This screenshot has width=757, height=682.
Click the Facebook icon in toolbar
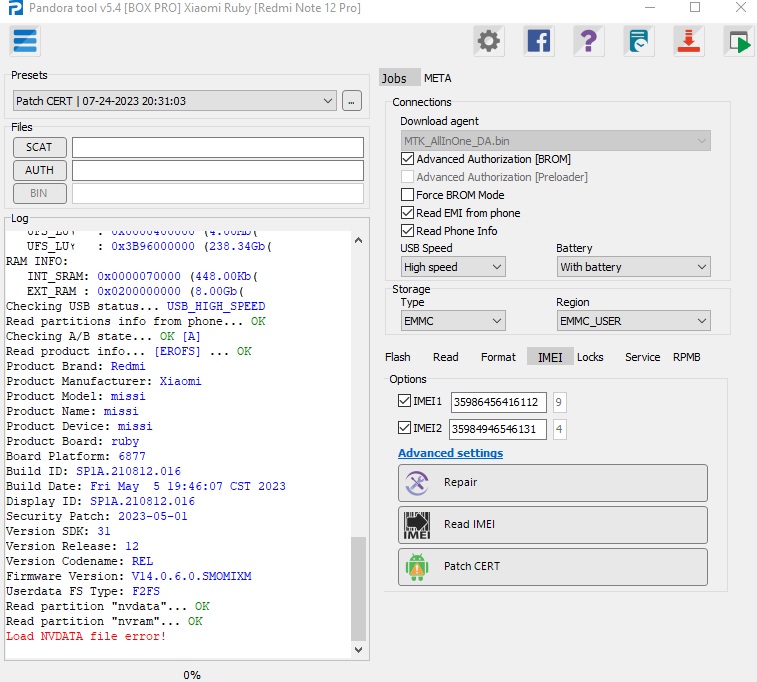[538, 41]
